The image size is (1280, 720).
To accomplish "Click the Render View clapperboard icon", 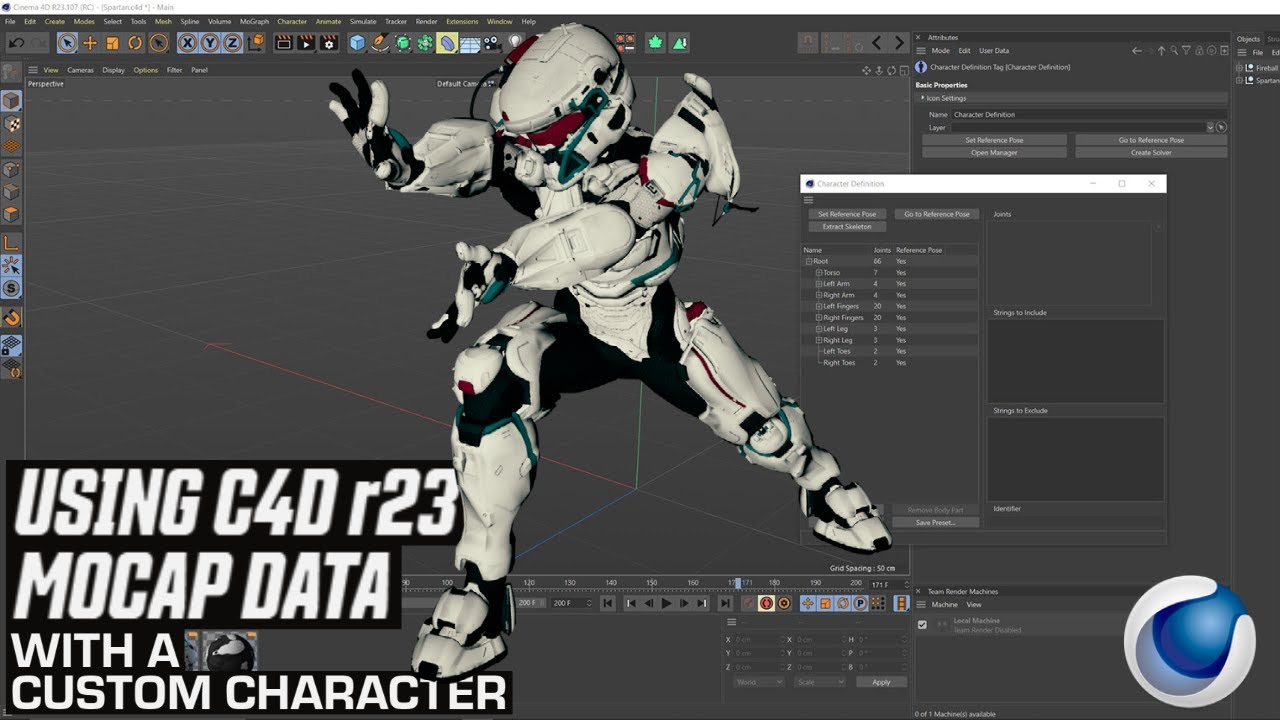I will pyautogui.click(x=283, y=43).
